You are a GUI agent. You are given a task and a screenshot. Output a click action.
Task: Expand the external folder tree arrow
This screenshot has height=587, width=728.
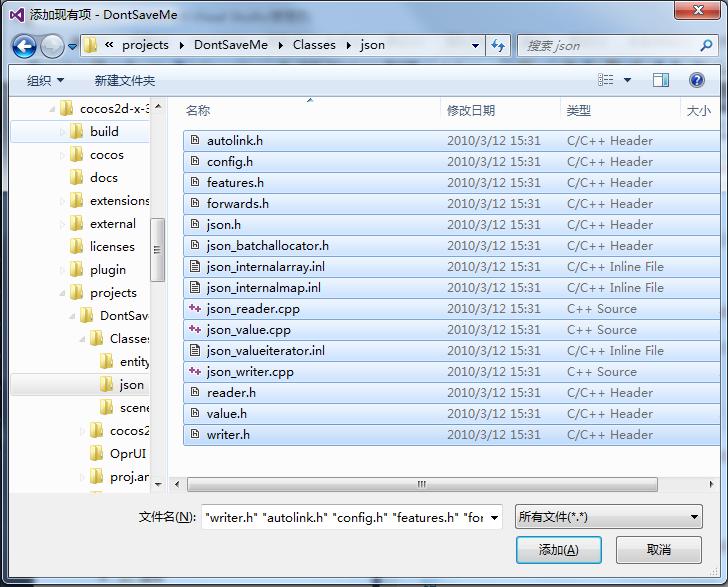[62, 224]
